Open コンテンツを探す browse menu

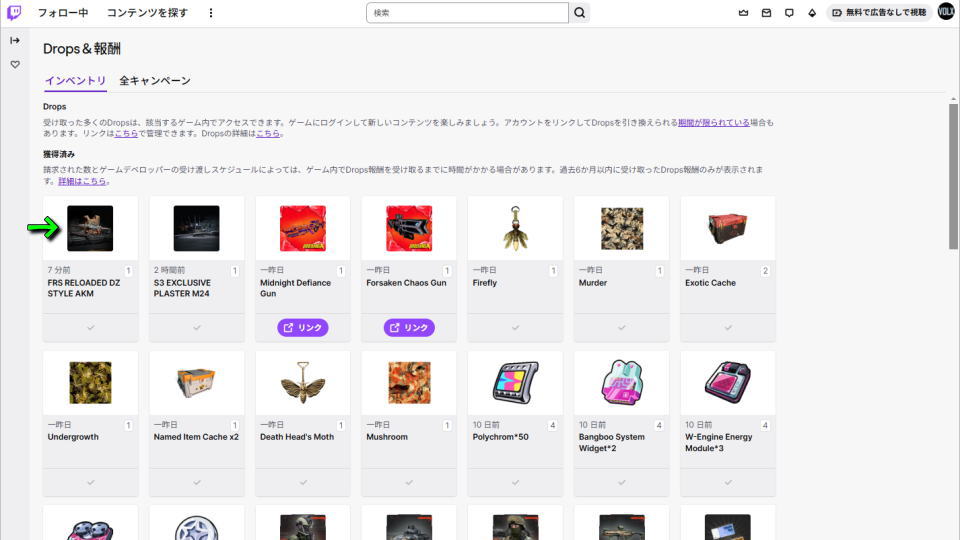[147, 12]
